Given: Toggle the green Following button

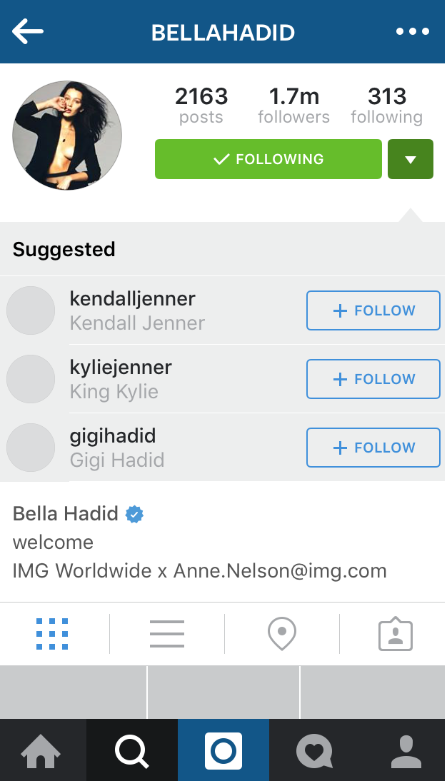Looking at the screenshot, I should (x=268, y=159).
